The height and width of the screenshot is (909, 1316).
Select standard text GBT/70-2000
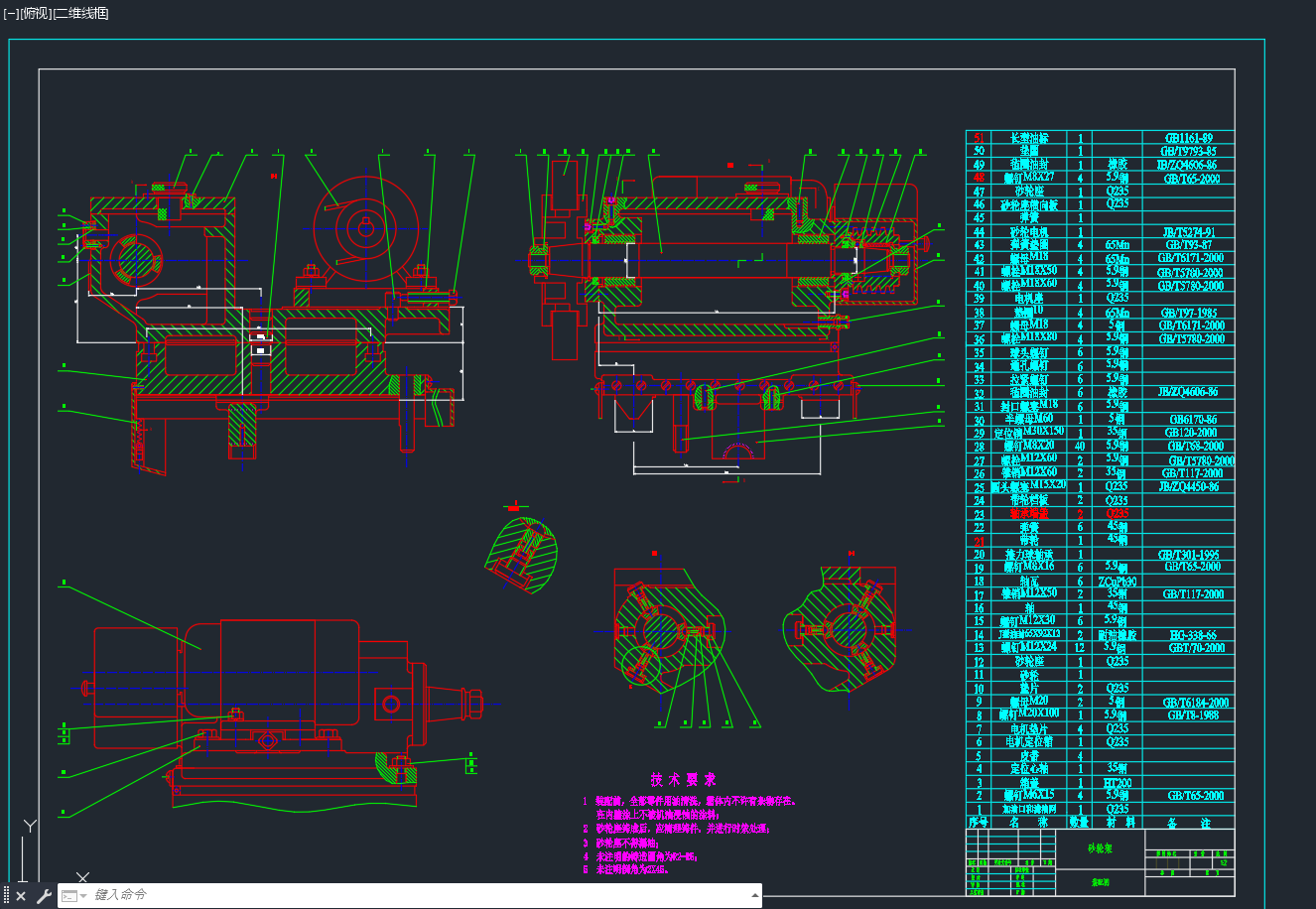pos(1197,648)
